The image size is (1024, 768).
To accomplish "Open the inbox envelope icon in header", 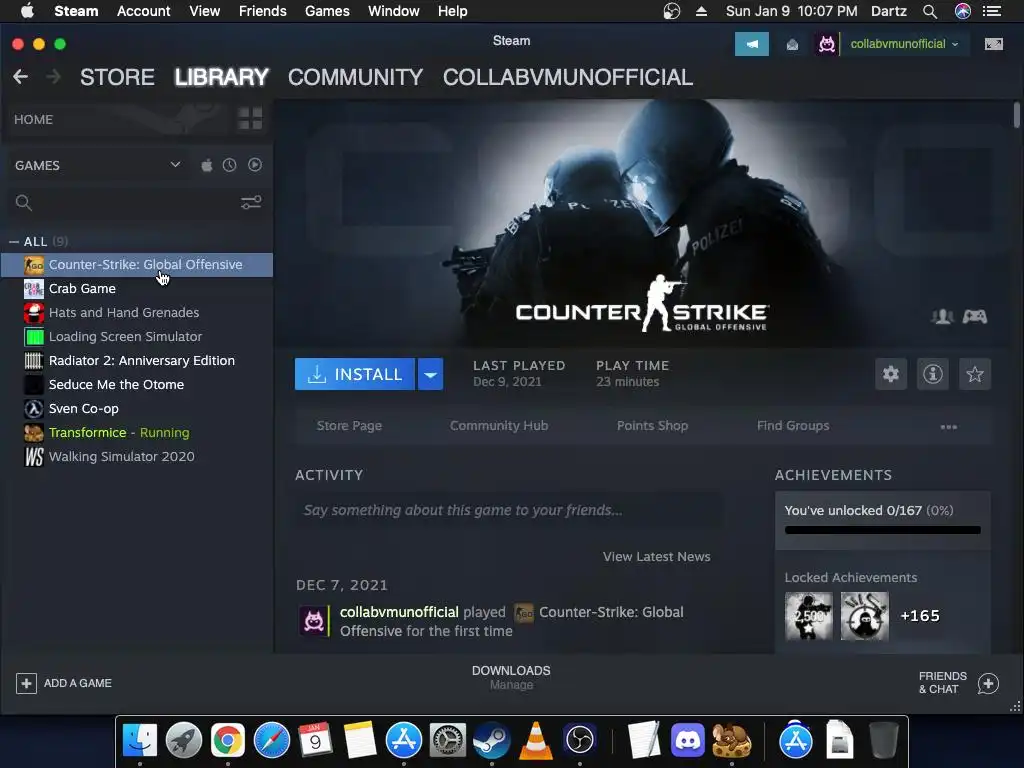I will [792, 44].
